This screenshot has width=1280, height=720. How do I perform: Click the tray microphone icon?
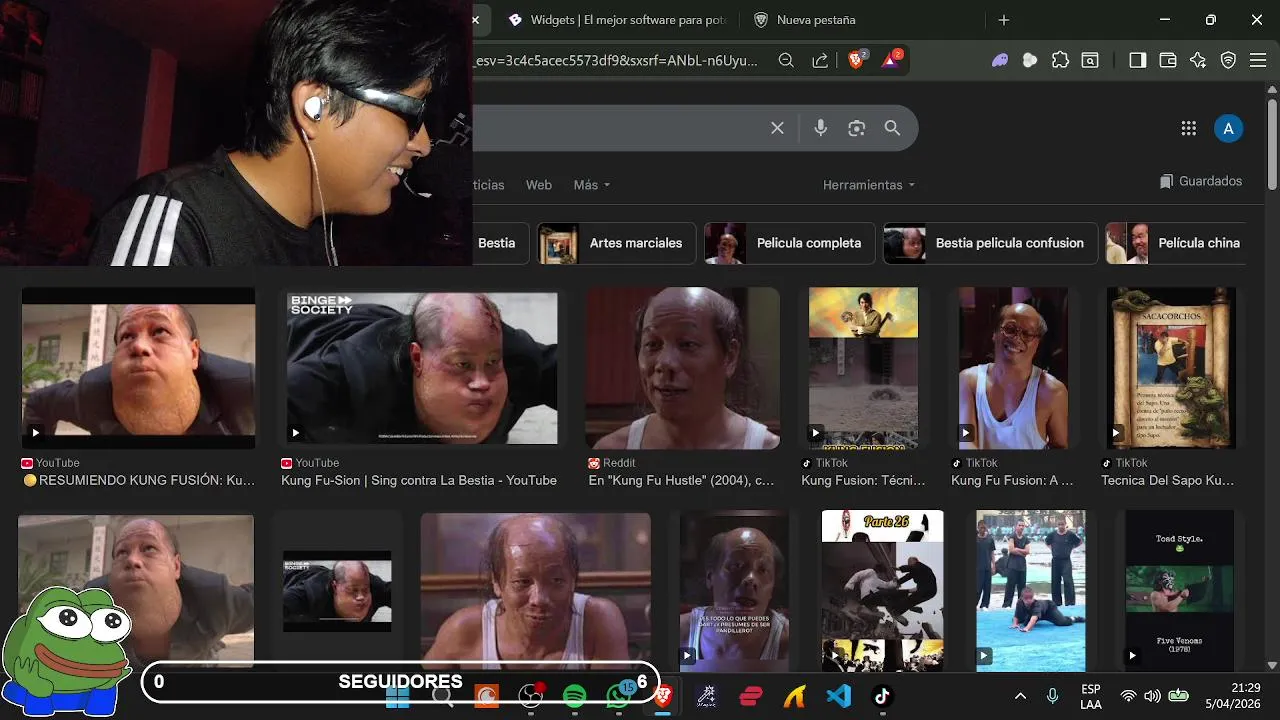1052,696
